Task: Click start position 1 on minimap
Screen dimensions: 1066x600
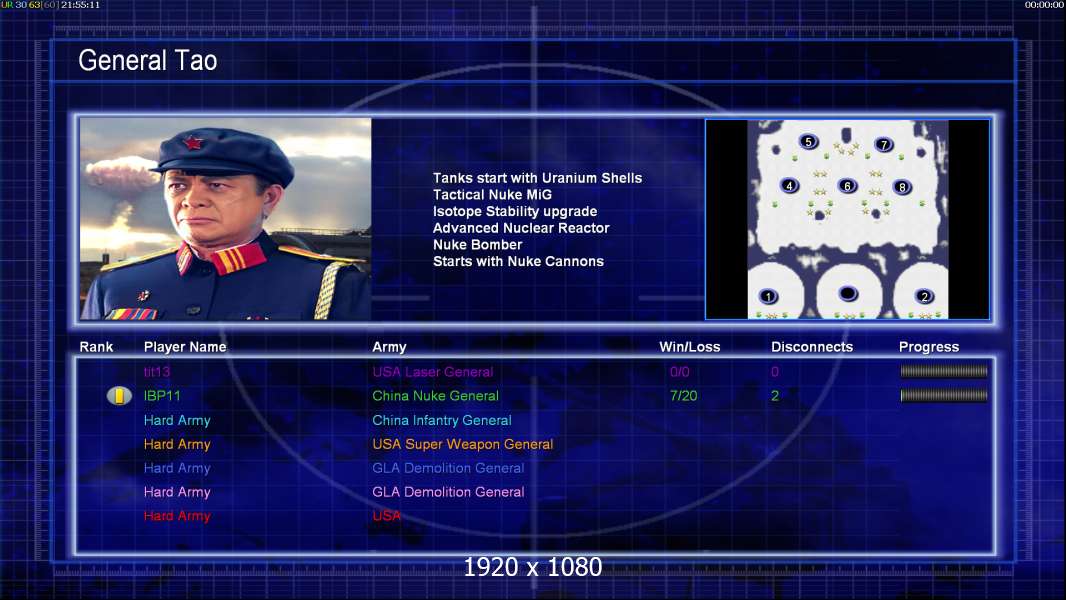Action: (768, 296)
